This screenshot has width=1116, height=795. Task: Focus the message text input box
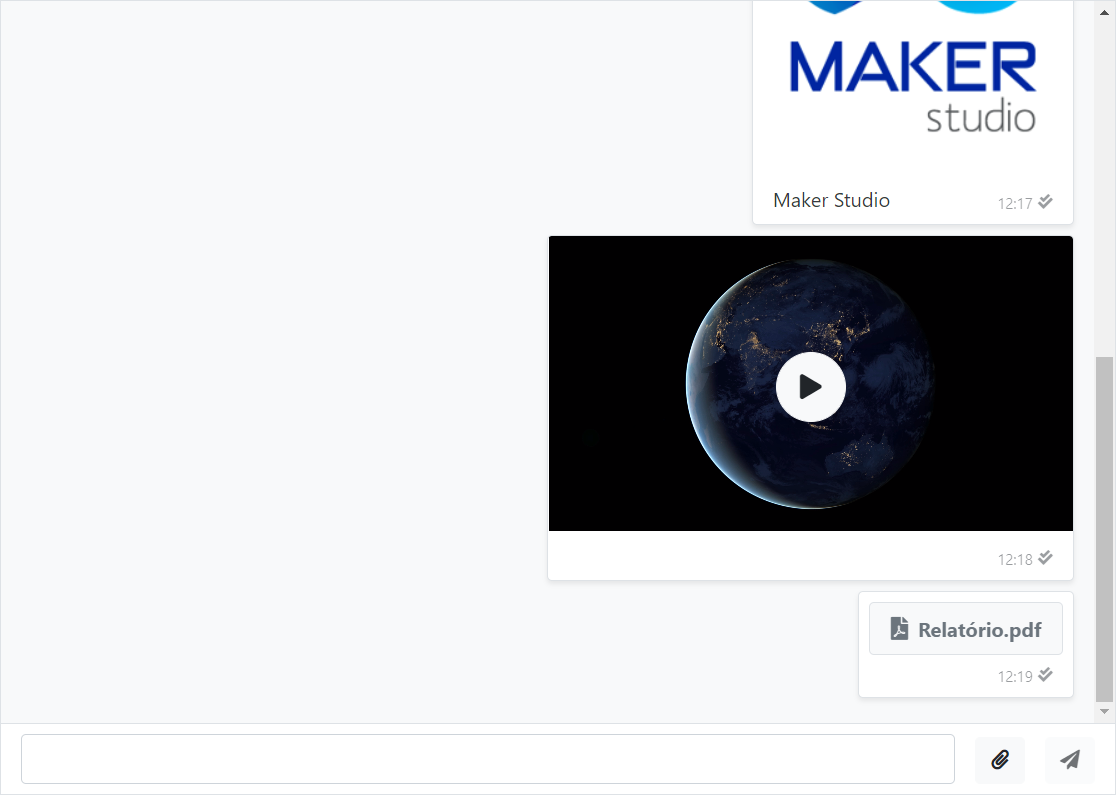tap(487, 759)
